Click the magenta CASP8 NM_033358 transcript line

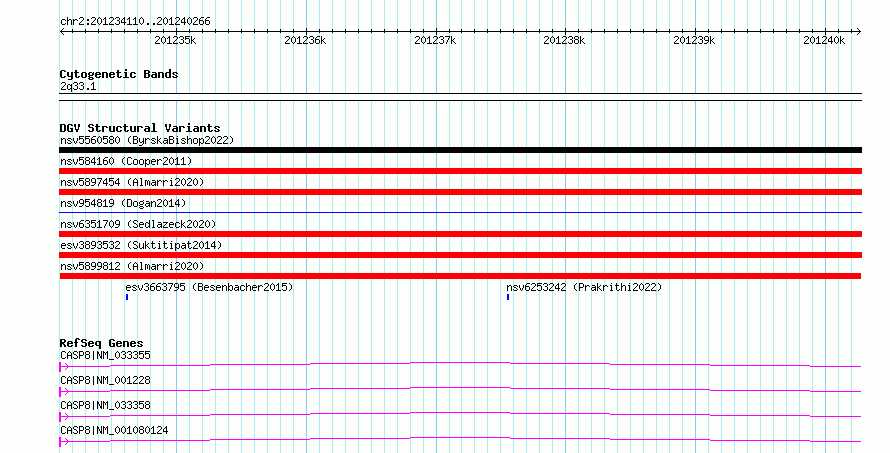[x=460, y=414]
